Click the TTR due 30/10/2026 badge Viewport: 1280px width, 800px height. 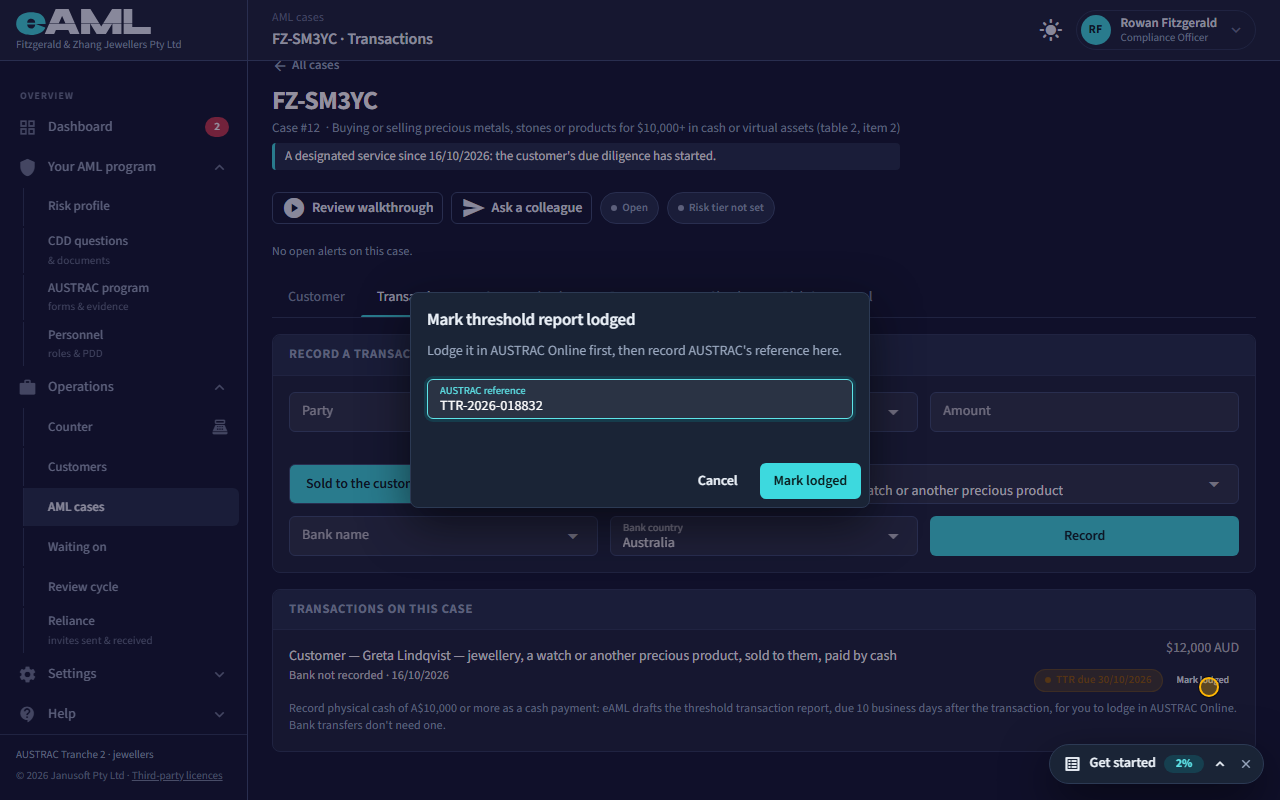click(1098, 680)
